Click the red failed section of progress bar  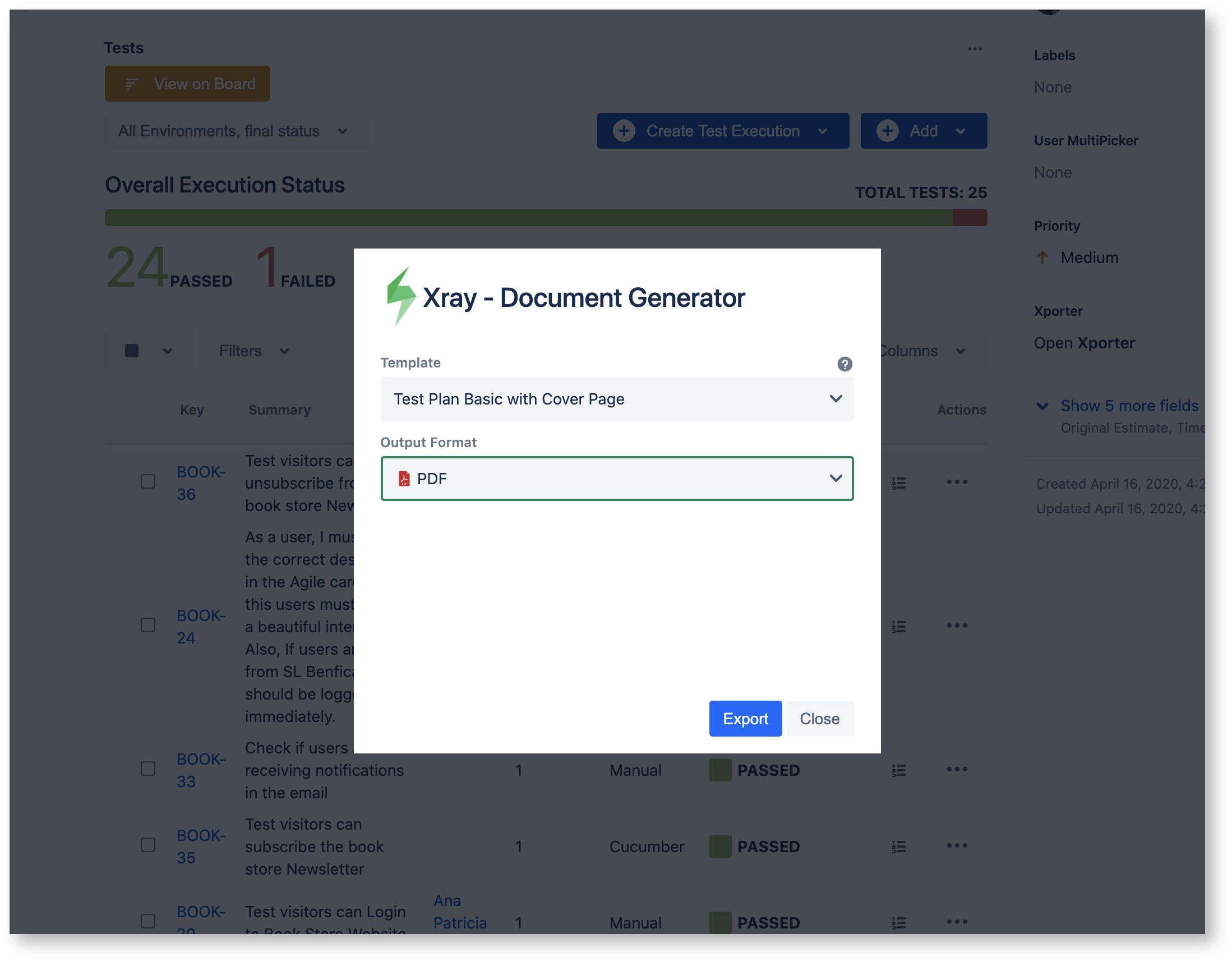coord(970,218)
